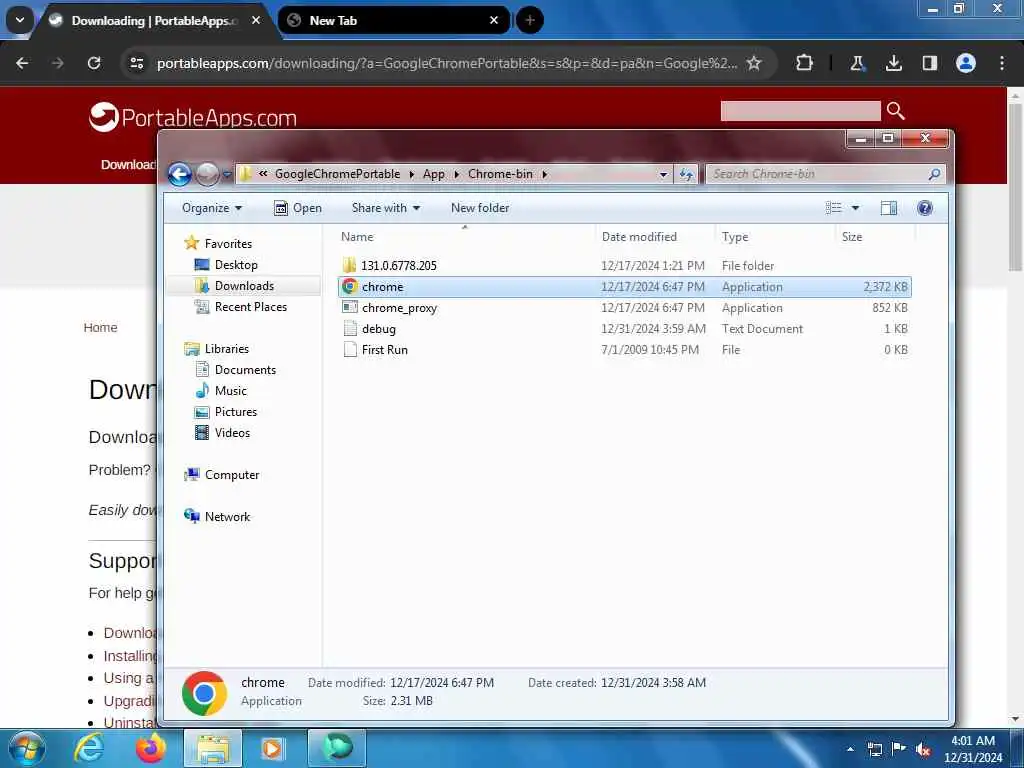Open the Videos library in sidebar
The image size is (1024, 768).
(x=232, y=433)
